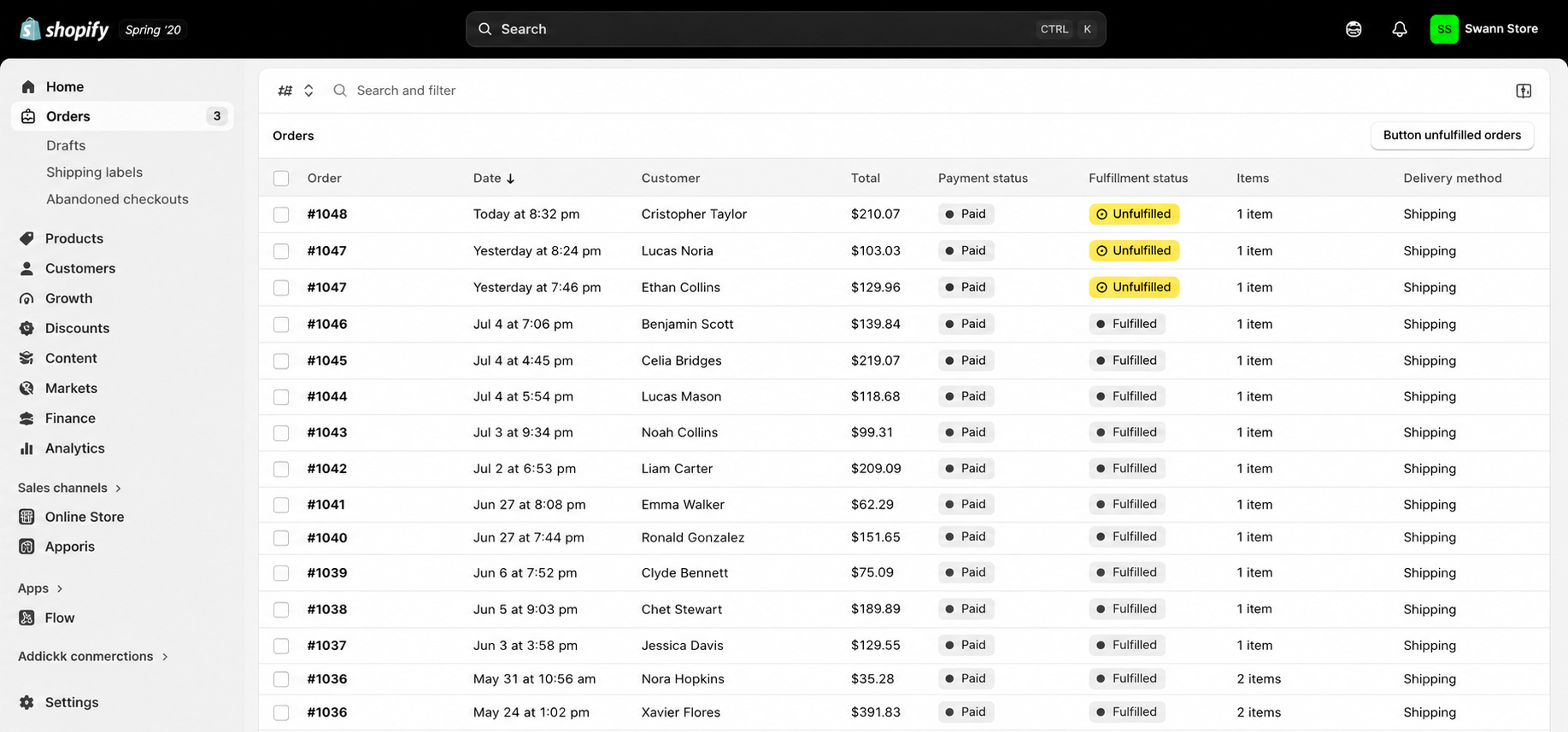Open the notifications bell
The height and width of the screenshot is (732, 1568).
pyautogui.click(x=1400, y=29)
